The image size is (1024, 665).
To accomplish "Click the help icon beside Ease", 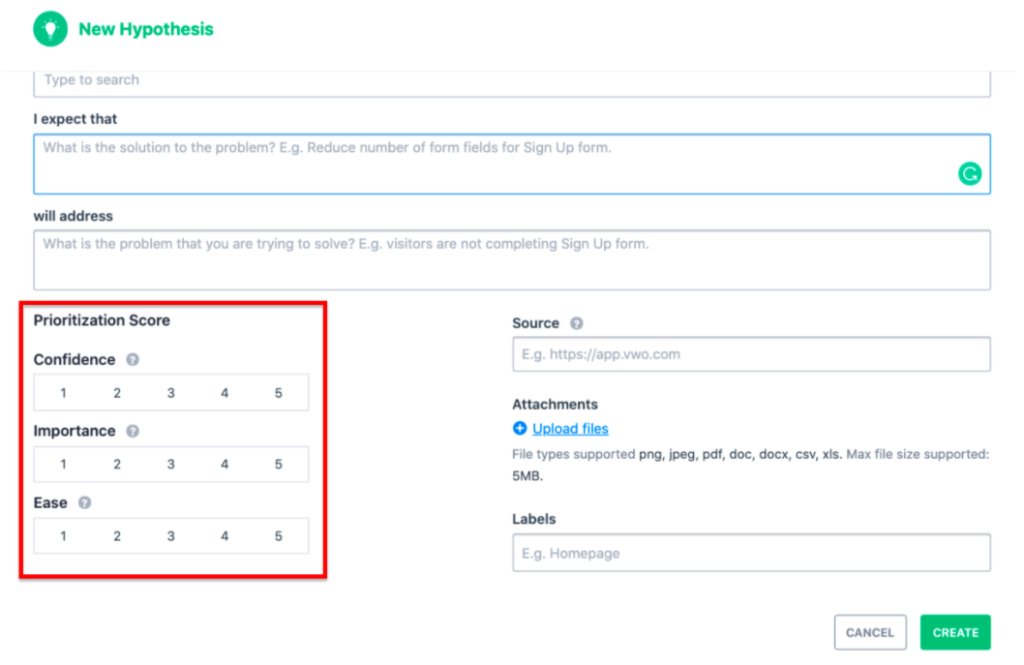I will 85,503.
